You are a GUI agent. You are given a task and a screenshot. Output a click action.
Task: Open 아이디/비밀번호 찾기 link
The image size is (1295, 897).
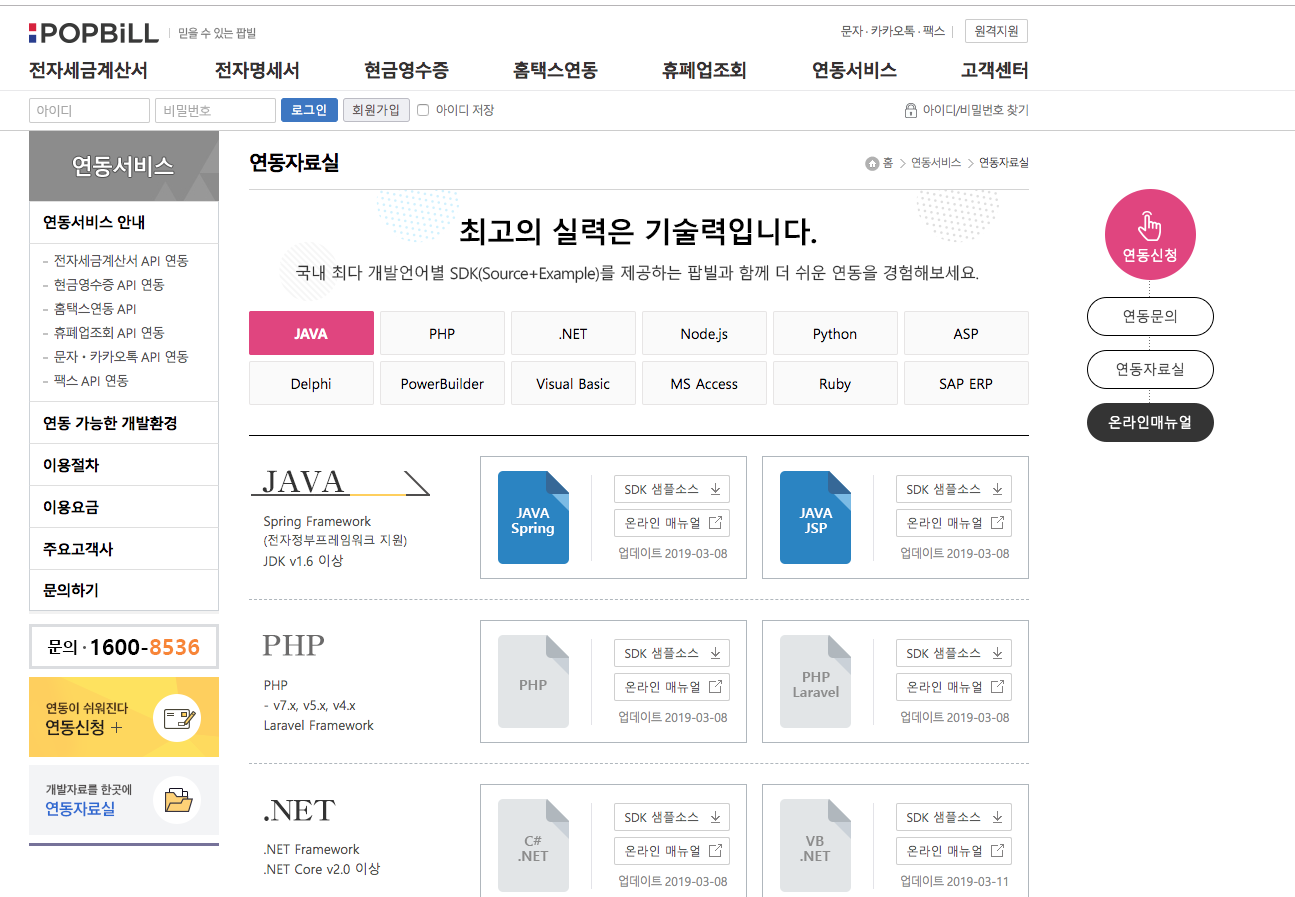pos(975,110)
